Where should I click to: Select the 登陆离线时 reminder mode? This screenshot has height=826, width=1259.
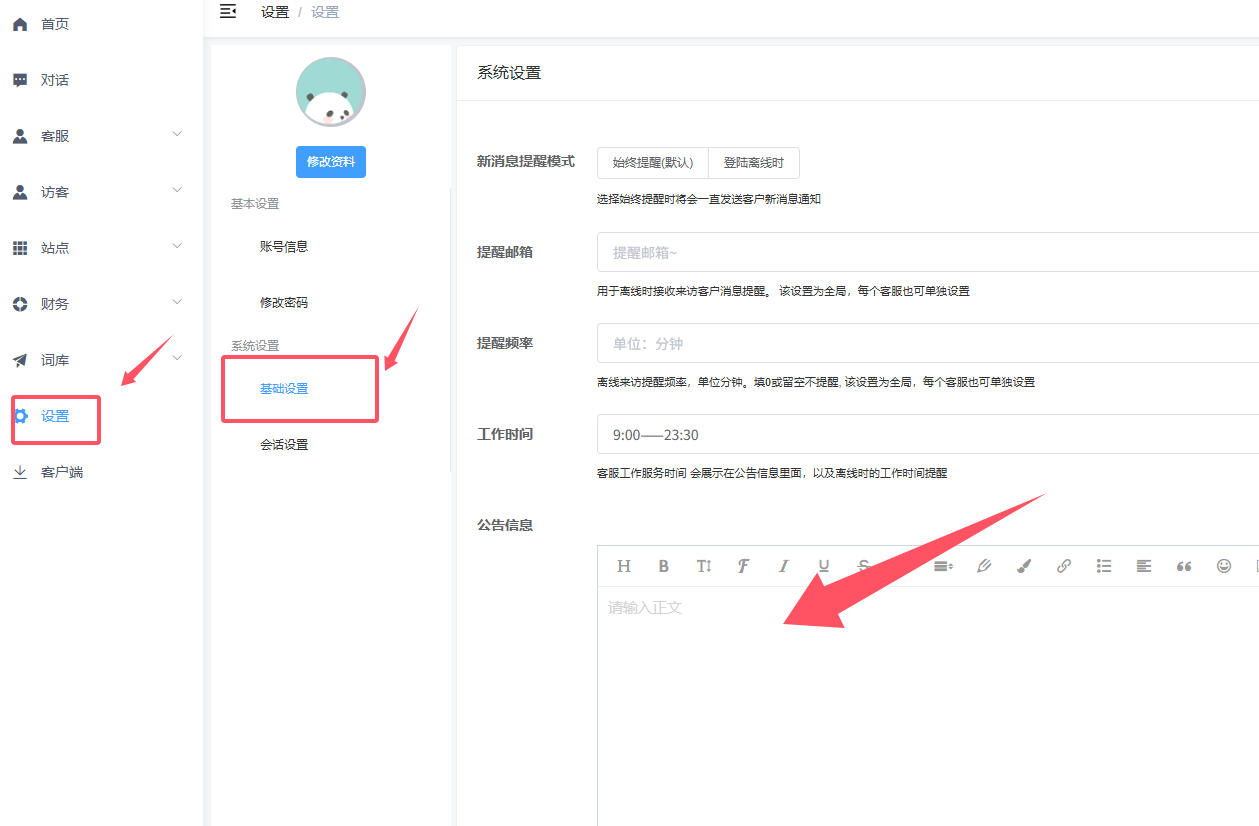point(753,162)
